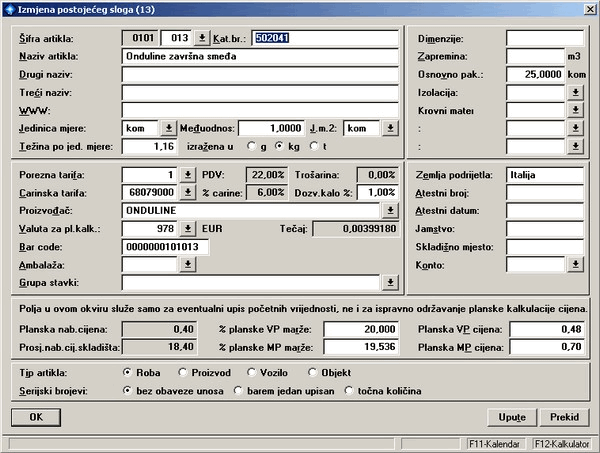Click the Planska MP cijena field
Image resolution: width=600 pixels, height=453 pixels.
547,347
